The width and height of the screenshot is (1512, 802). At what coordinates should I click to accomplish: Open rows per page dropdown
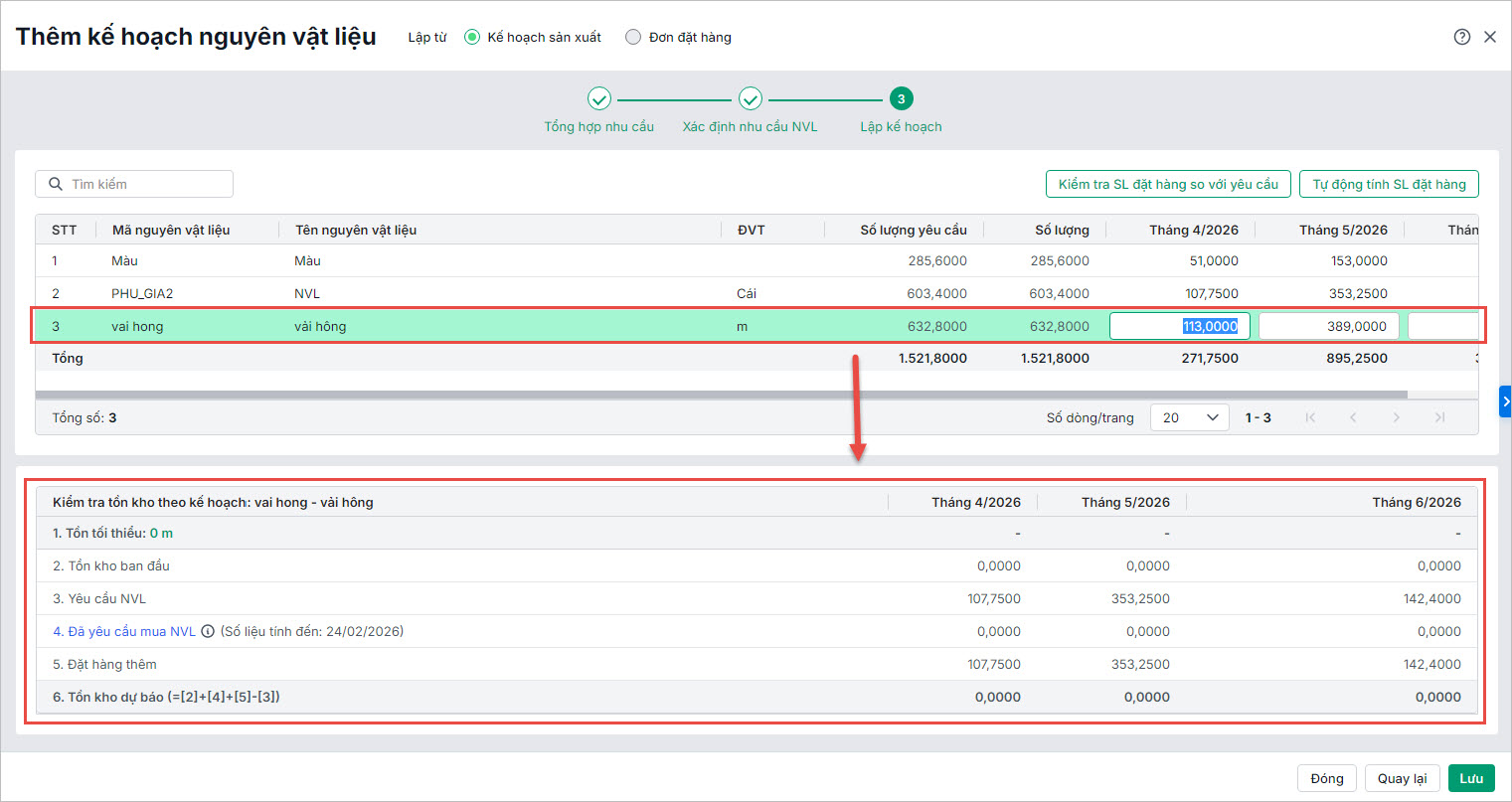(x=1189, y=417)
